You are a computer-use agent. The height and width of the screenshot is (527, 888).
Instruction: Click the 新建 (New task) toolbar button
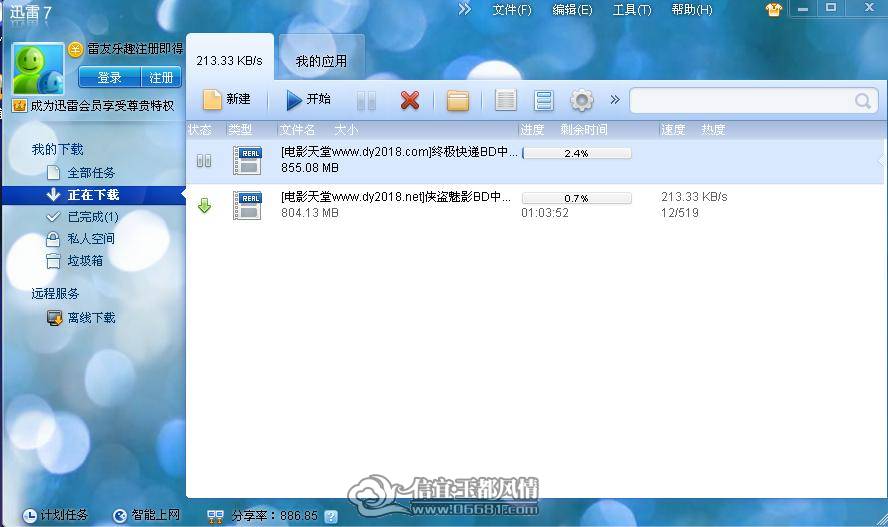tap(227, 100)
